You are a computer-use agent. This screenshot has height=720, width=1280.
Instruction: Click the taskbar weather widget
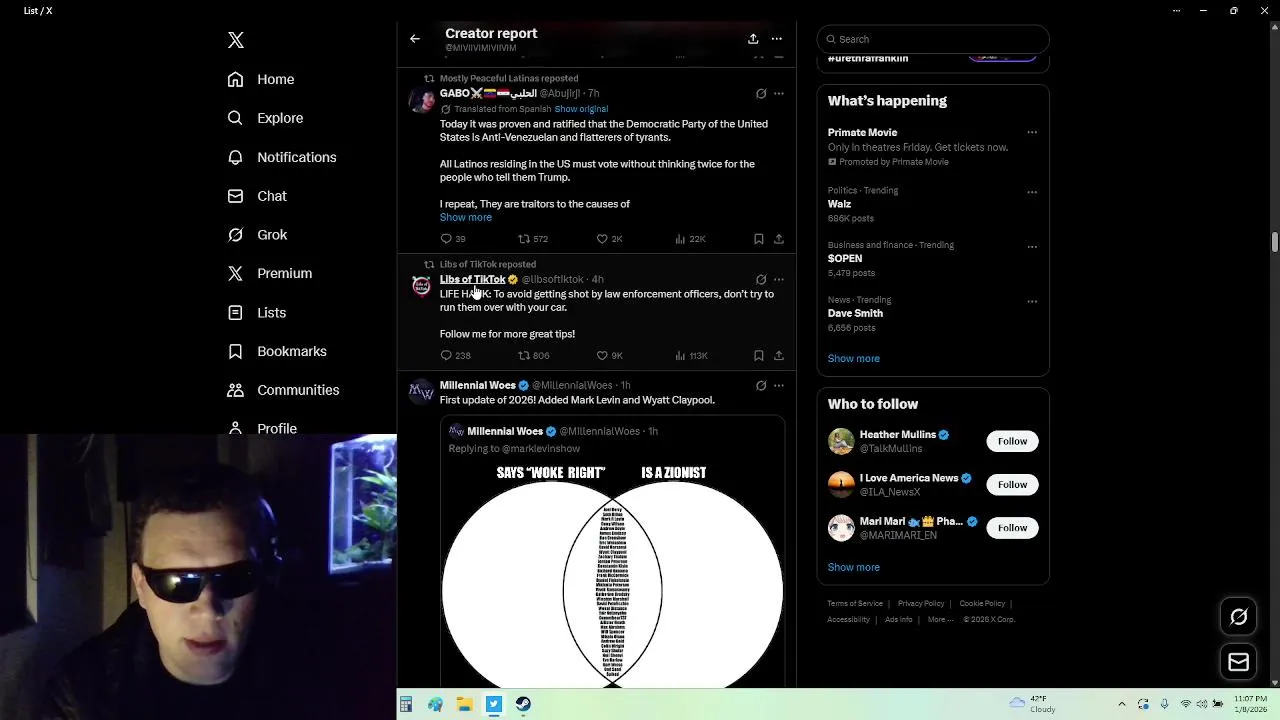[x=1033, y=704]
